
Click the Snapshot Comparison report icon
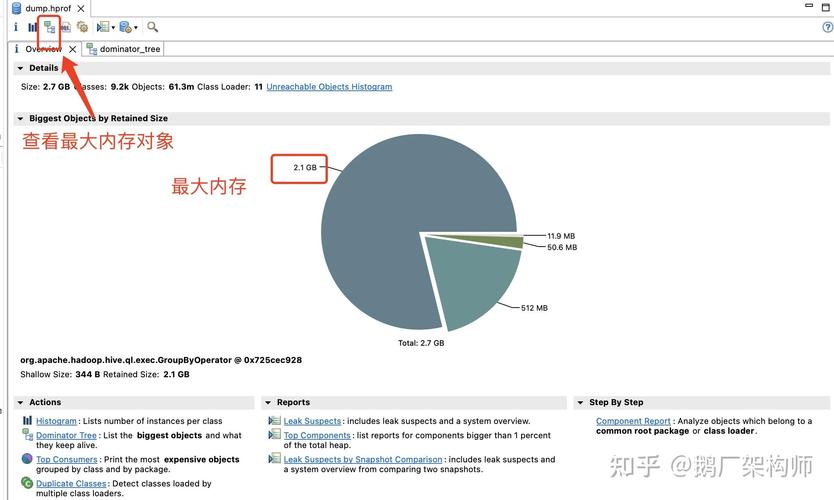click(274, 459)
